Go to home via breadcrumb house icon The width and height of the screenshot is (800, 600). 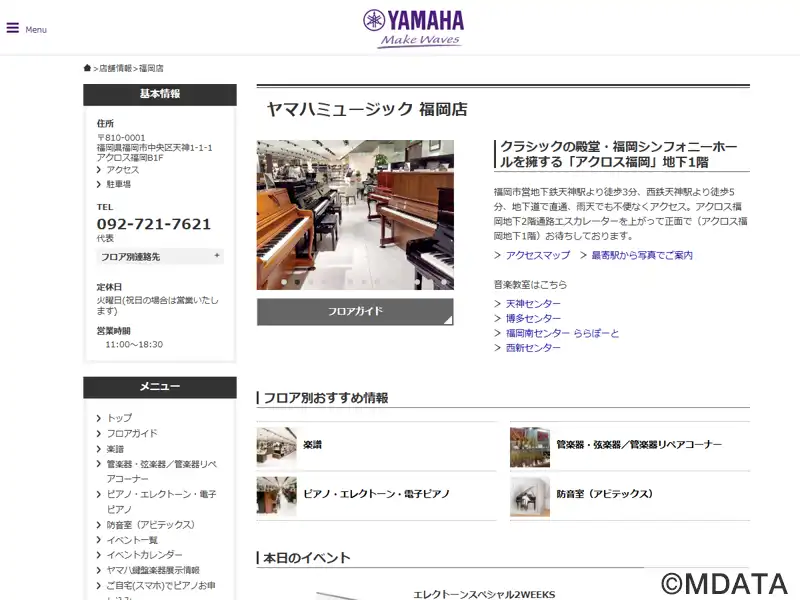click(x=87, y=68)
